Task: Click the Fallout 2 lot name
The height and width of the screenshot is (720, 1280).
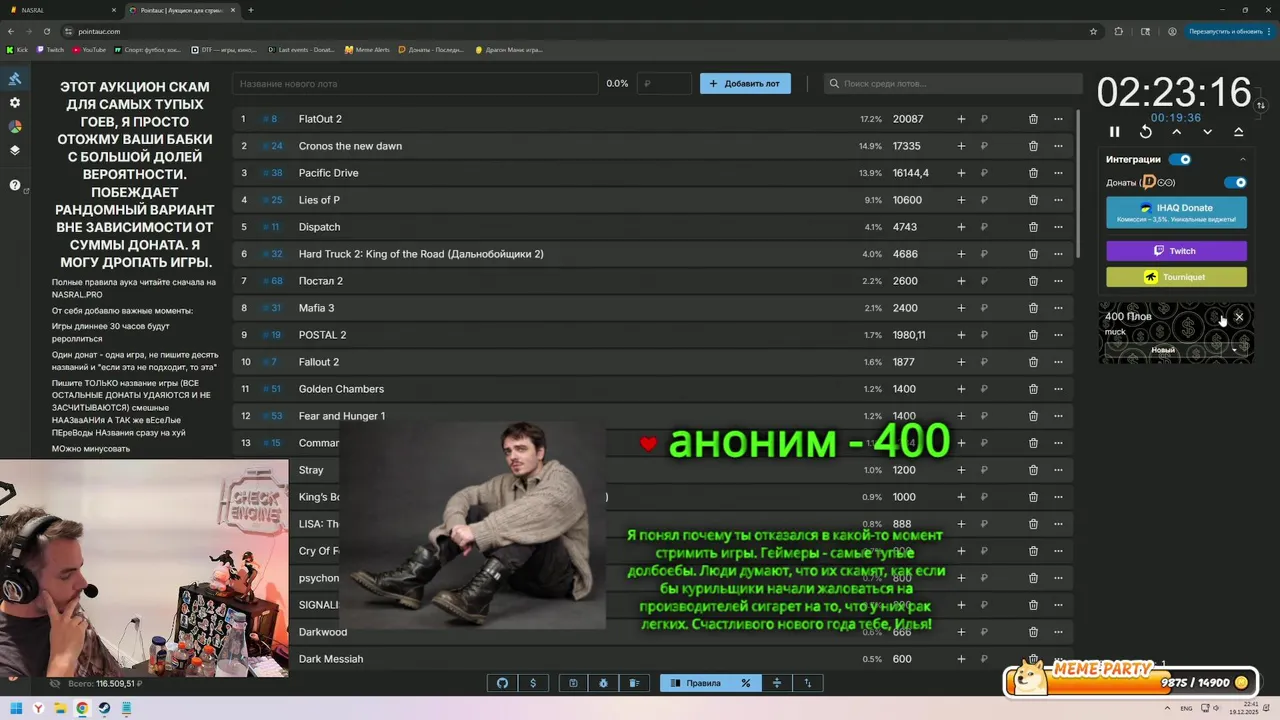Action: 319,362
